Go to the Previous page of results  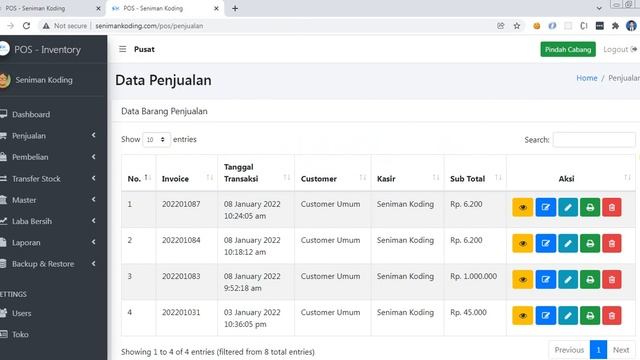pos(569,350)
